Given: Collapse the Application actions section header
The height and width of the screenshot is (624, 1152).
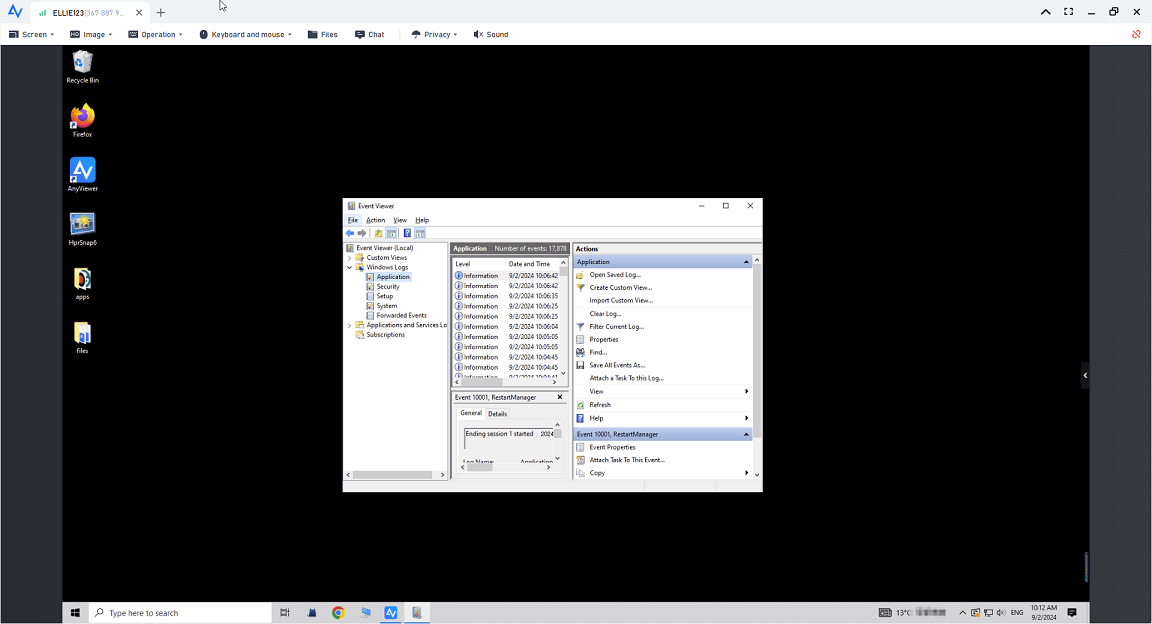Looking at the screenshot, I should (x=746, y=262).
